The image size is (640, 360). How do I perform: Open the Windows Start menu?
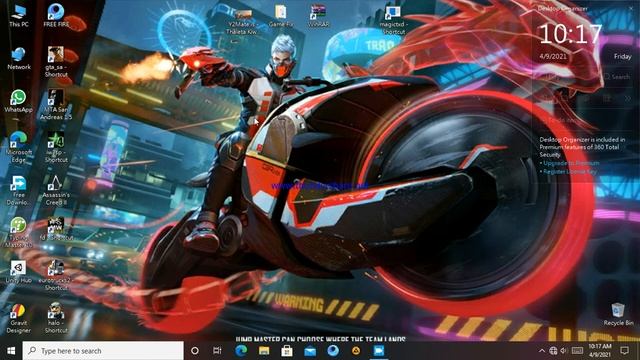tap(11, 351)
